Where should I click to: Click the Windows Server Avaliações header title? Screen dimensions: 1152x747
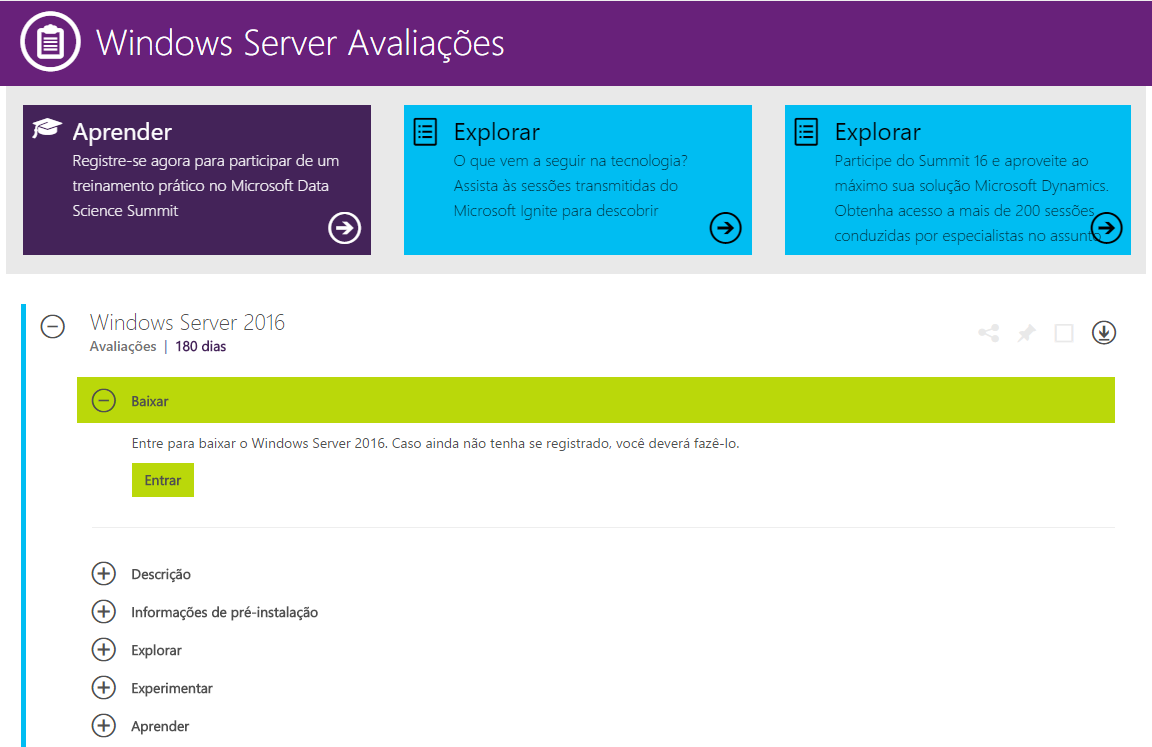(x=300, y=43)
